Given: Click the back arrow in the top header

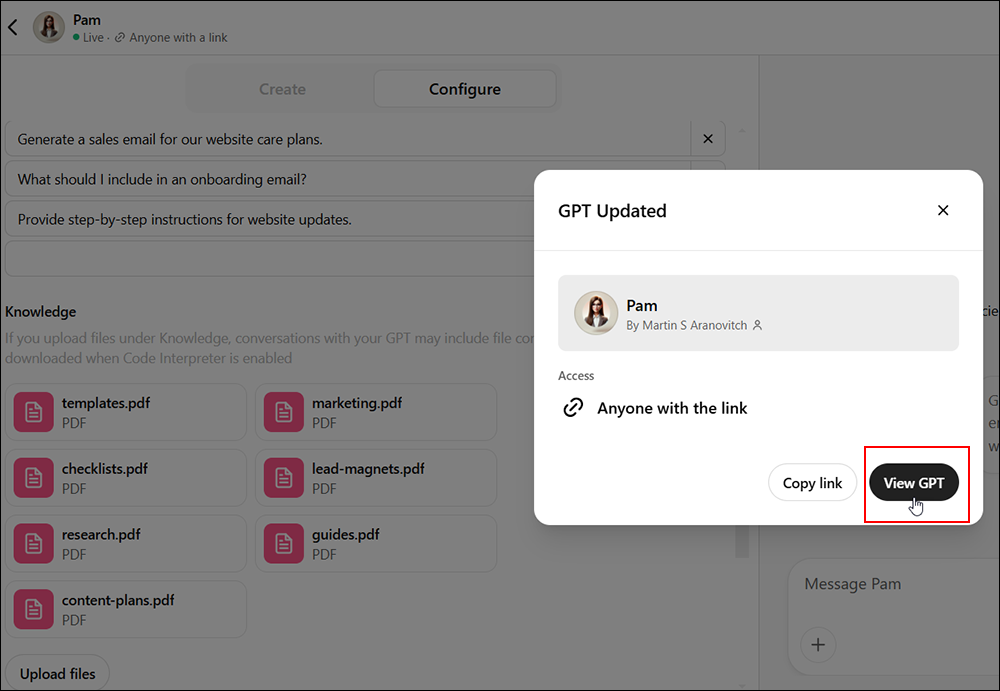Looking at the screenshot, I should pyautogui.click(x=12, y=27).
